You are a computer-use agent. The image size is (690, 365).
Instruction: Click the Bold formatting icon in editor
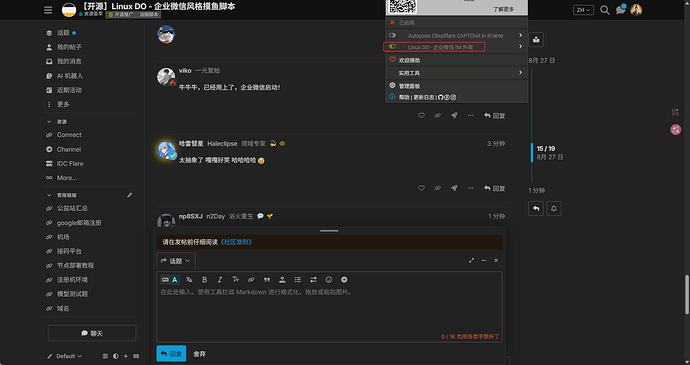click(x=204, y=280)
